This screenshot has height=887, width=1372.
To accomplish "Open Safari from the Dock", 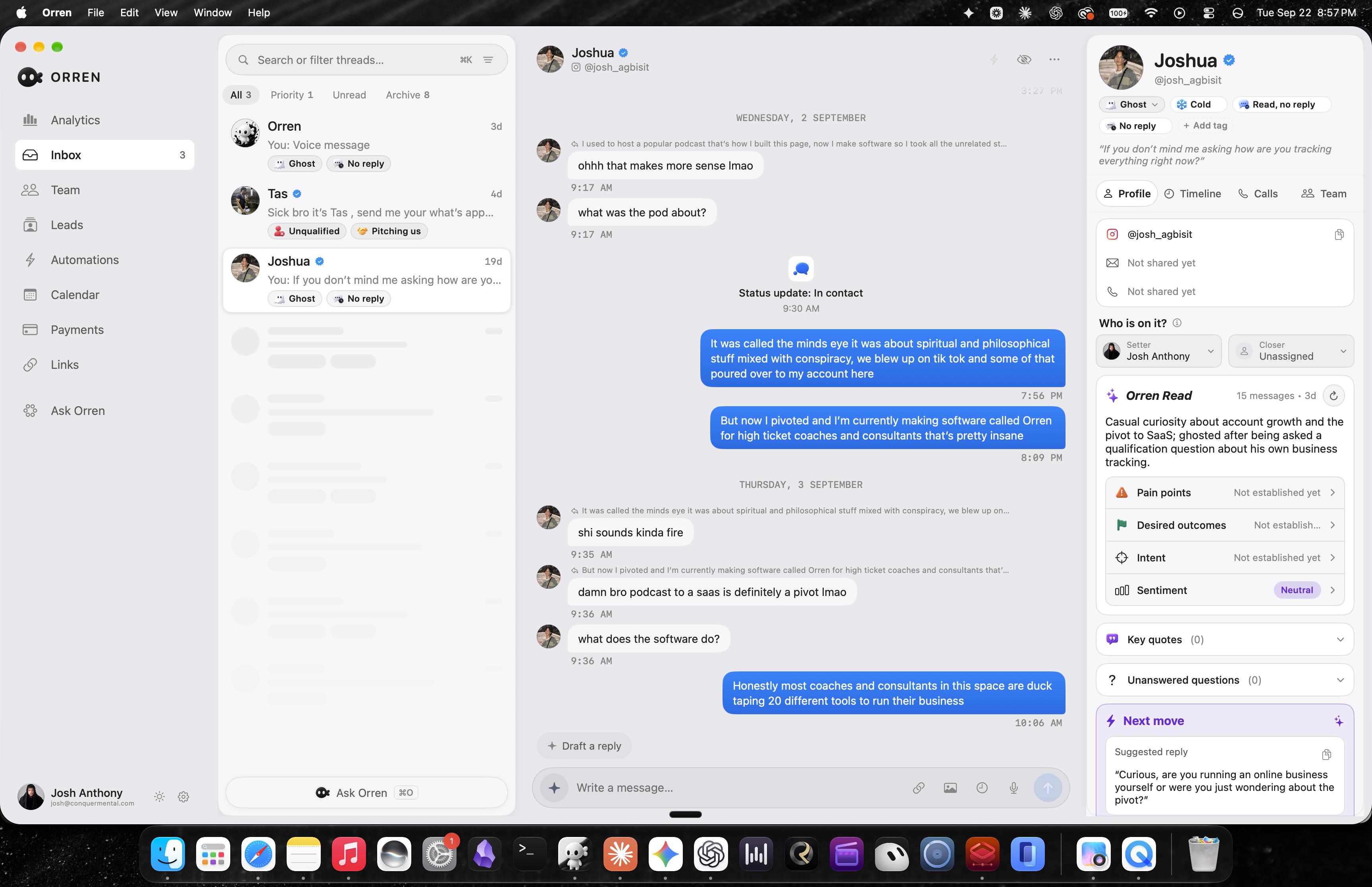I will coord(258,854).
